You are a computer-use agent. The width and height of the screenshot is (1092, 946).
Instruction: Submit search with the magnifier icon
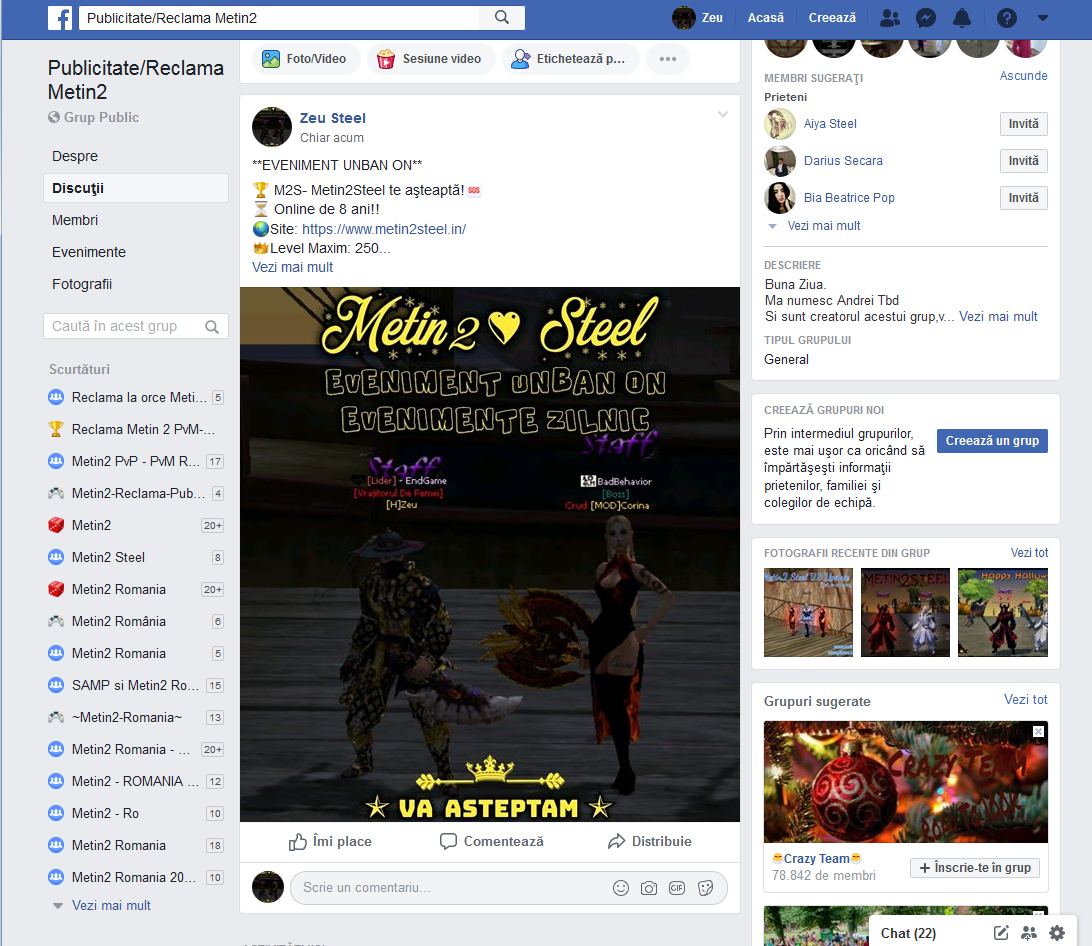[501, 17]
